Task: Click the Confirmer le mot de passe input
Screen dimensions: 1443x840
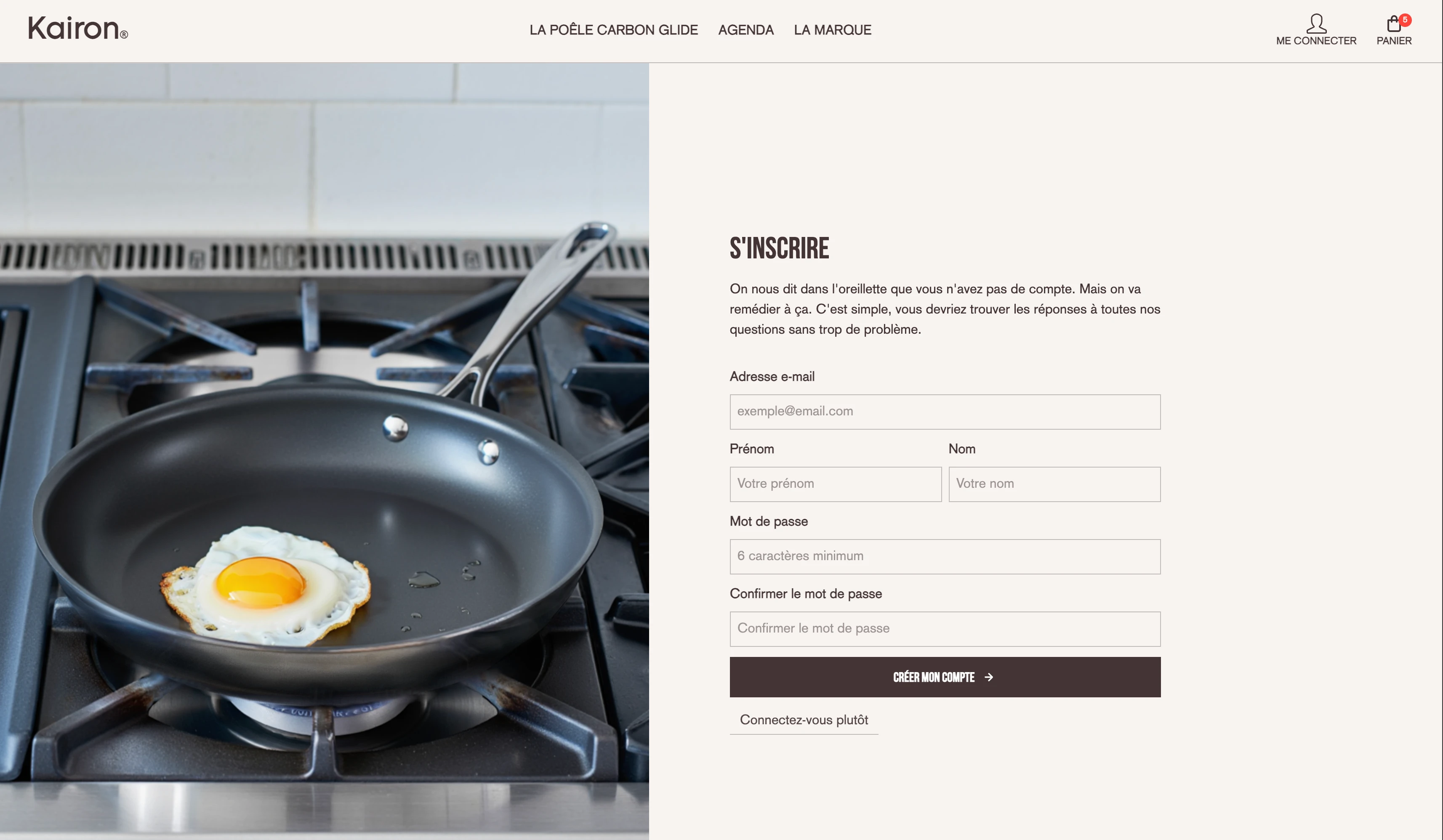Action: pyautogui.click(x=945, y=629)
